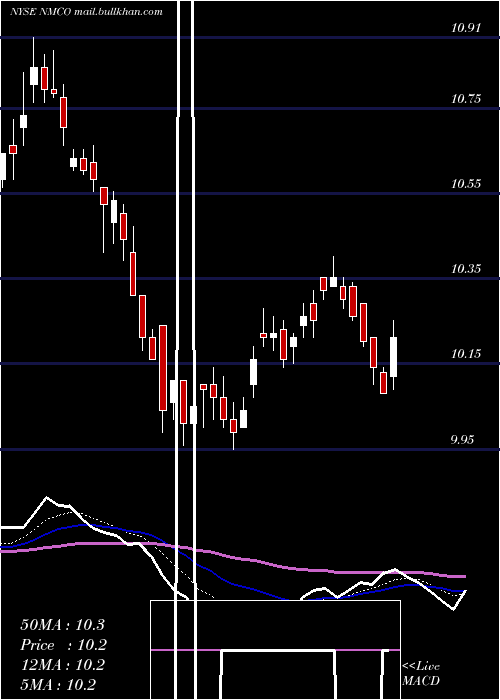The width and height of the screenshot is (500, 700).
Task: Click the 10.75 price axis label
Action: [x=466, y=99]
